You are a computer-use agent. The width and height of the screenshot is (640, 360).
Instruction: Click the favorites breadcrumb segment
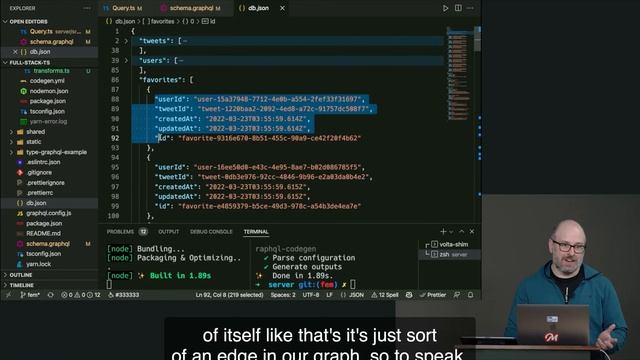pyautogui.click(x=158, y=21)
